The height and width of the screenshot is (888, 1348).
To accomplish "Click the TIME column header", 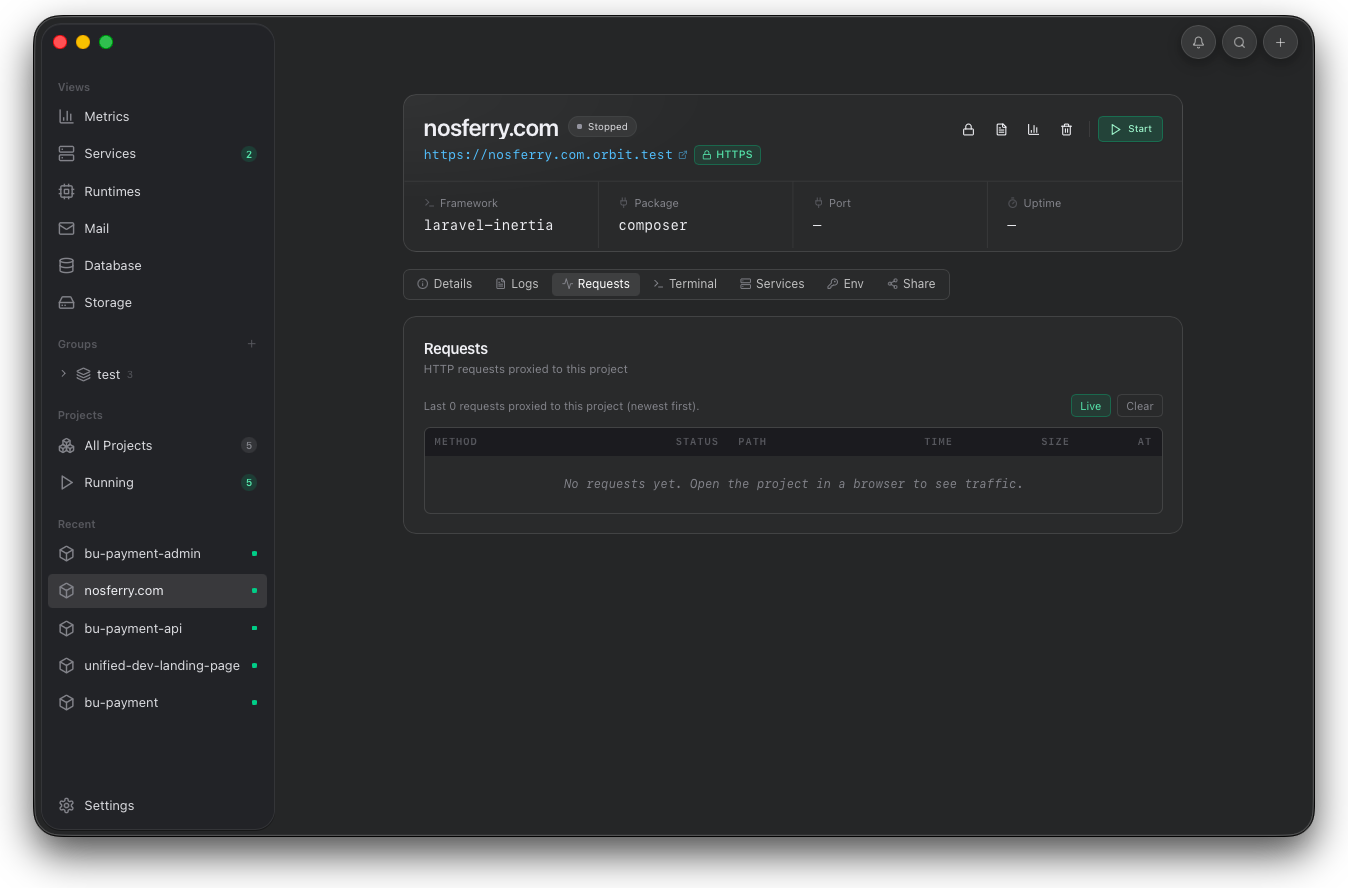I will click(x=938, y=442).
